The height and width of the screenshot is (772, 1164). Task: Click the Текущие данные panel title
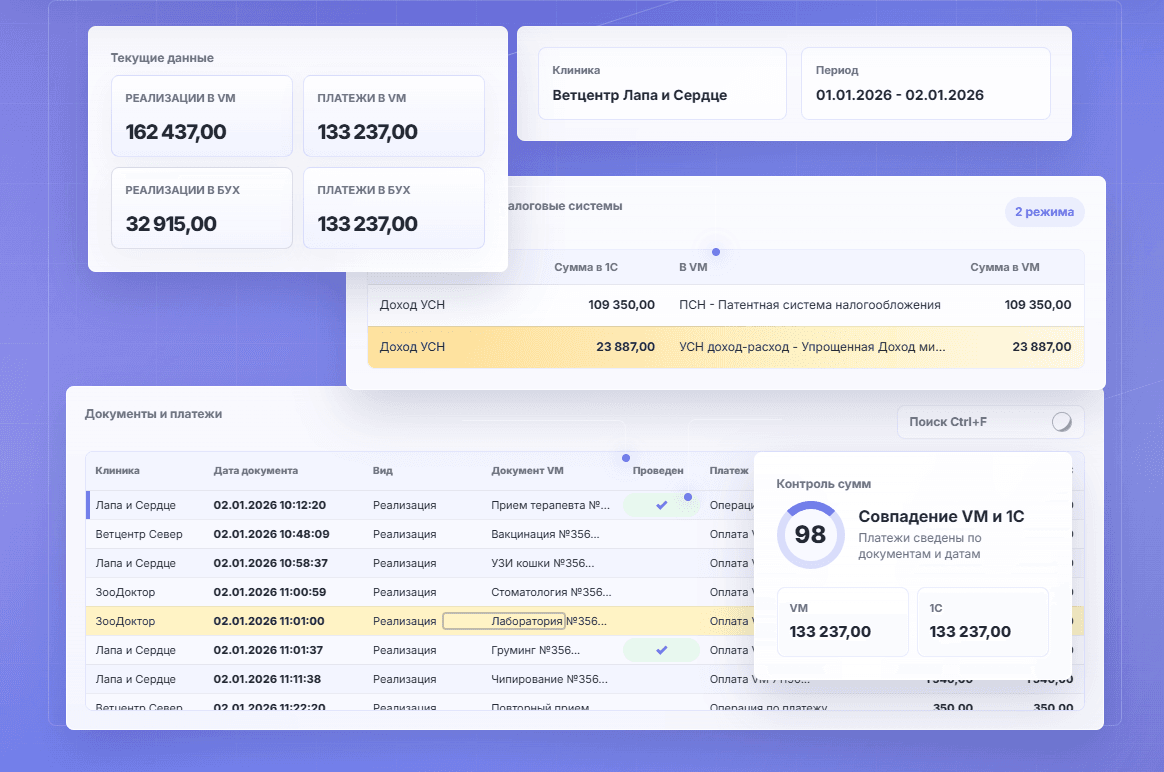pyautogui.click(x=162, y=58)
